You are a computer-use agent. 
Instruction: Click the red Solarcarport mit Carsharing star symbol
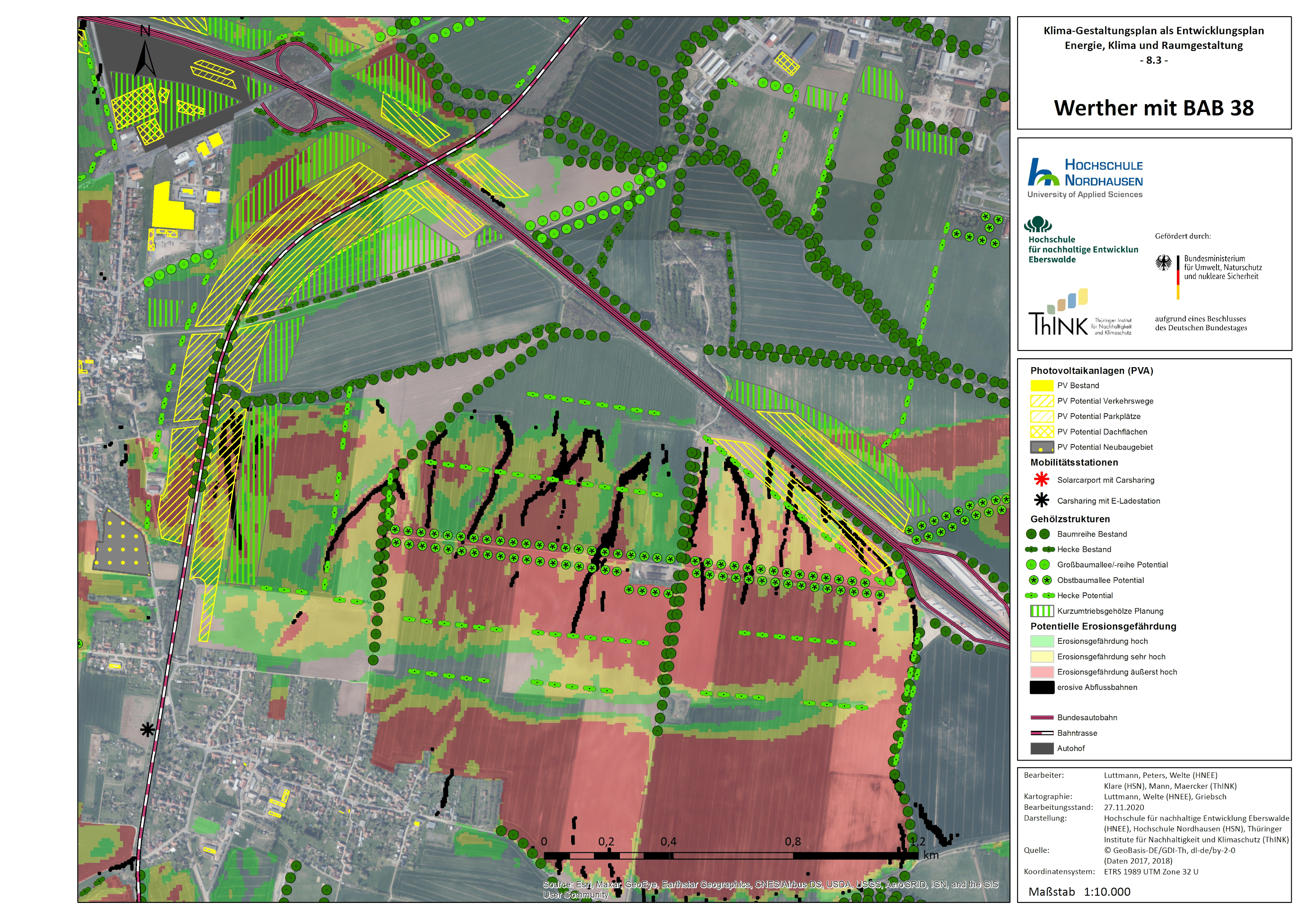pyautogui.click(x=1041, y=480)
